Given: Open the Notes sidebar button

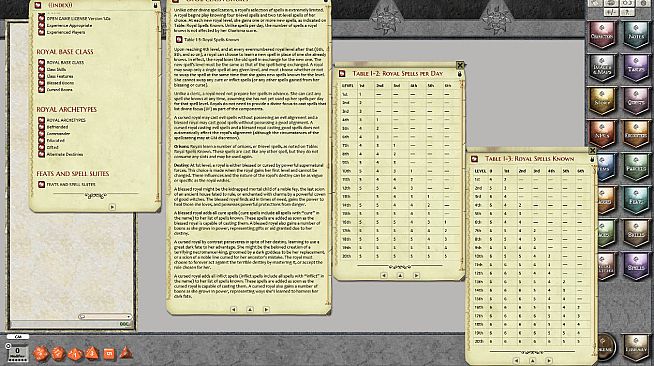Looking at the screenshot, I should [x=636, y=34].
